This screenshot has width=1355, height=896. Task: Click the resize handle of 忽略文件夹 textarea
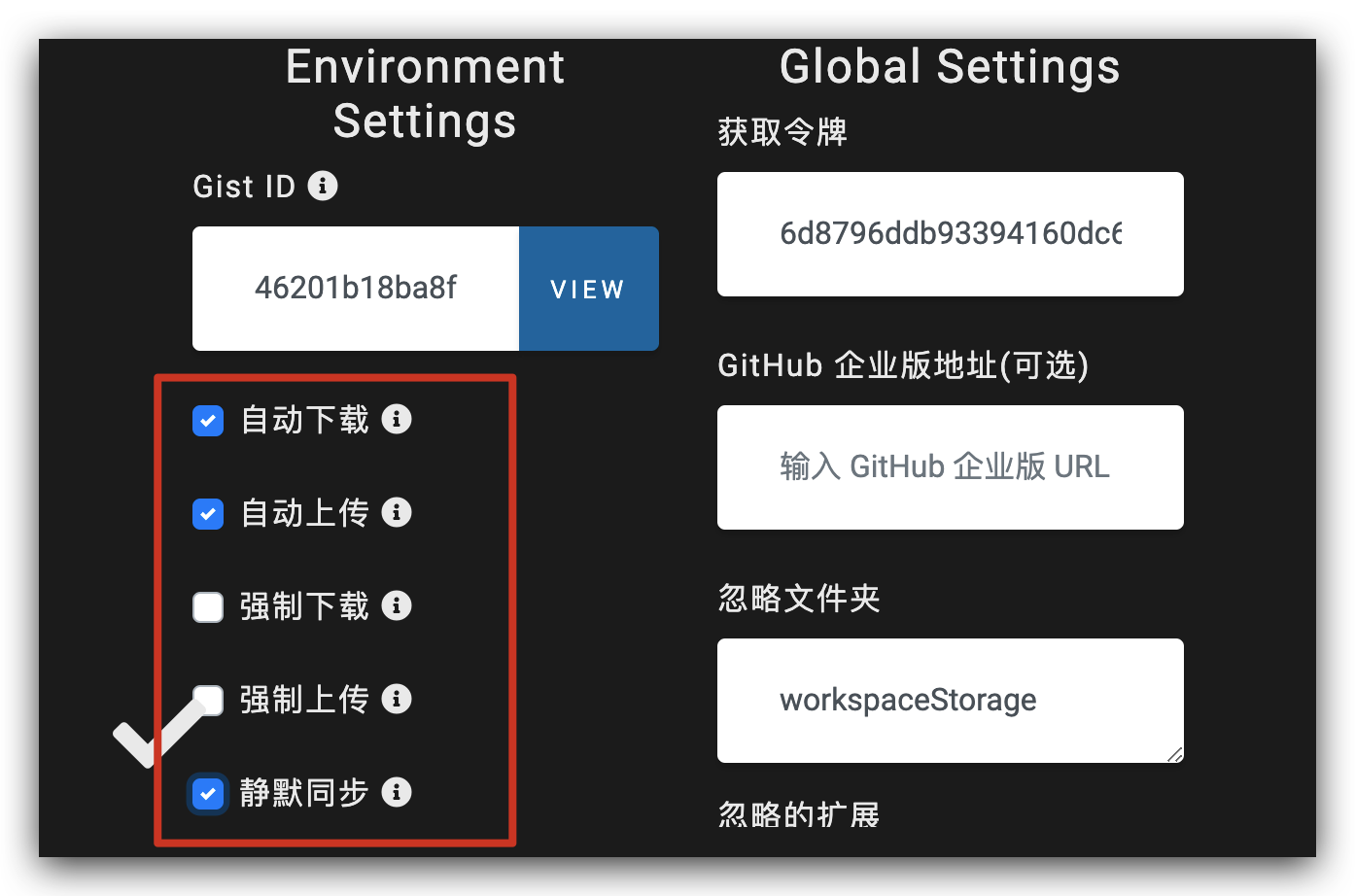pyautogui.click(x=1176, y=756)
